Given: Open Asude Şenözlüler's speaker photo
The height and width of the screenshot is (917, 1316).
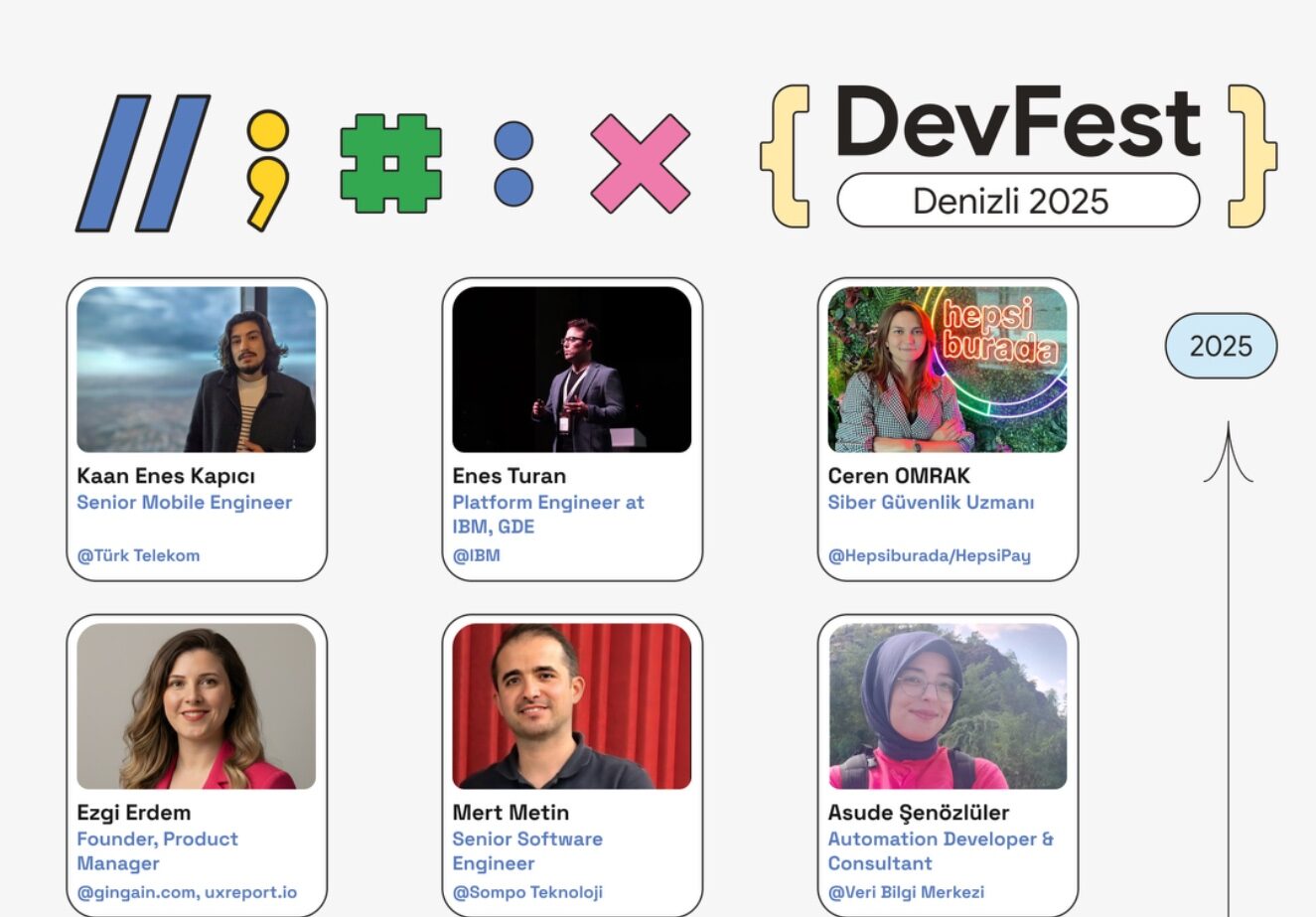Looking at the screenshot, I should [x=948, y=706].
